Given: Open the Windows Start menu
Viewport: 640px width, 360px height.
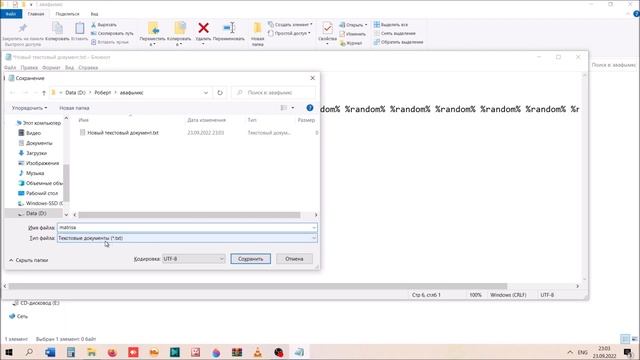Looking at the screenshot, I should coord(8,352).
